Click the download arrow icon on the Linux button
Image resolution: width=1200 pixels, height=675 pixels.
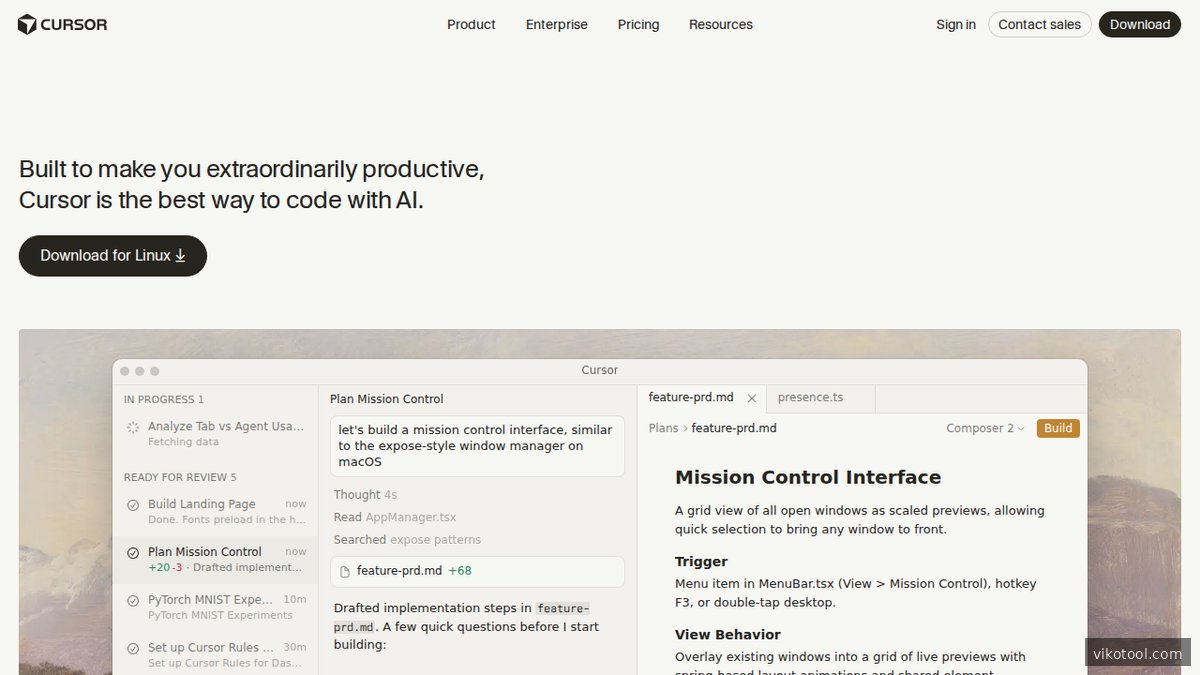pyautogui.click(x=181, y=255)
